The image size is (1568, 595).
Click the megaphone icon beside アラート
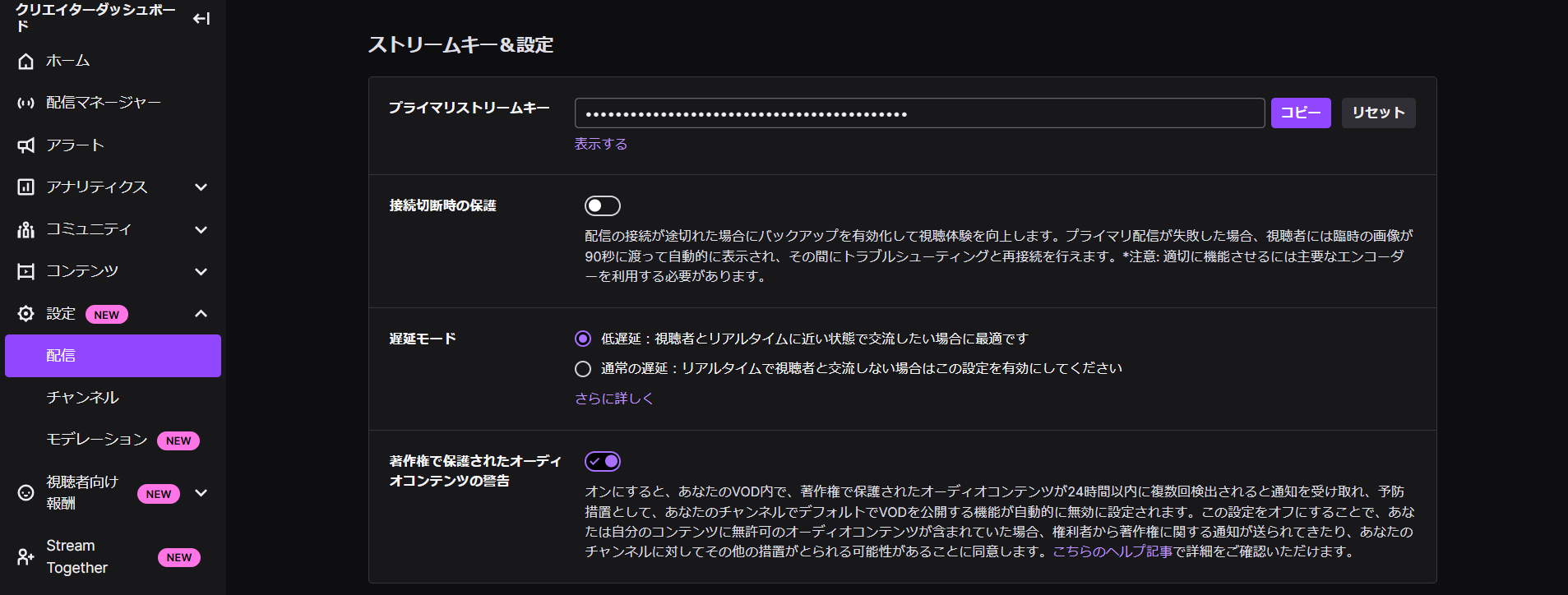coord(26,145)
